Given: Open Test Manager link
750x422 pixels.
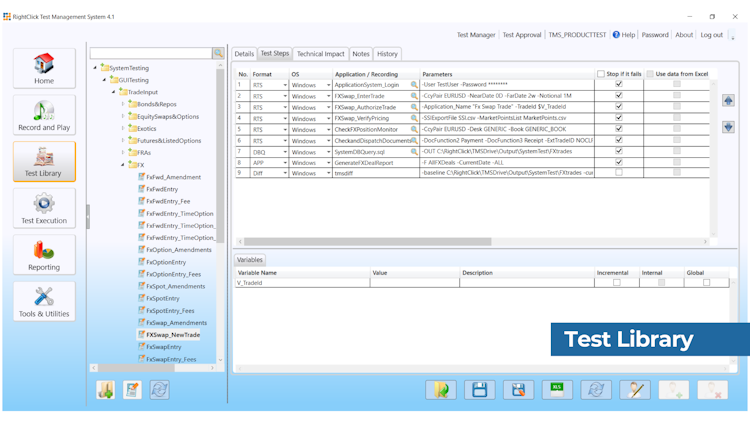Looking at the screenshot, I should (x=476, y=35).
